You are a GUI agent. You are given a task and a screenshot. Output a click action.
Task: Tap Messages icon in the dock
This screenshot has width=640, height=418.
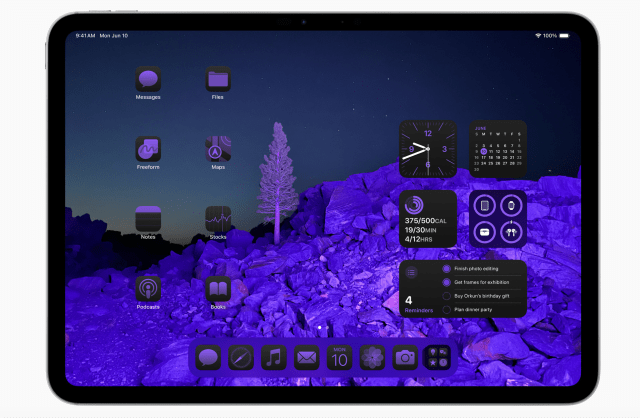[x=208, y=358]
